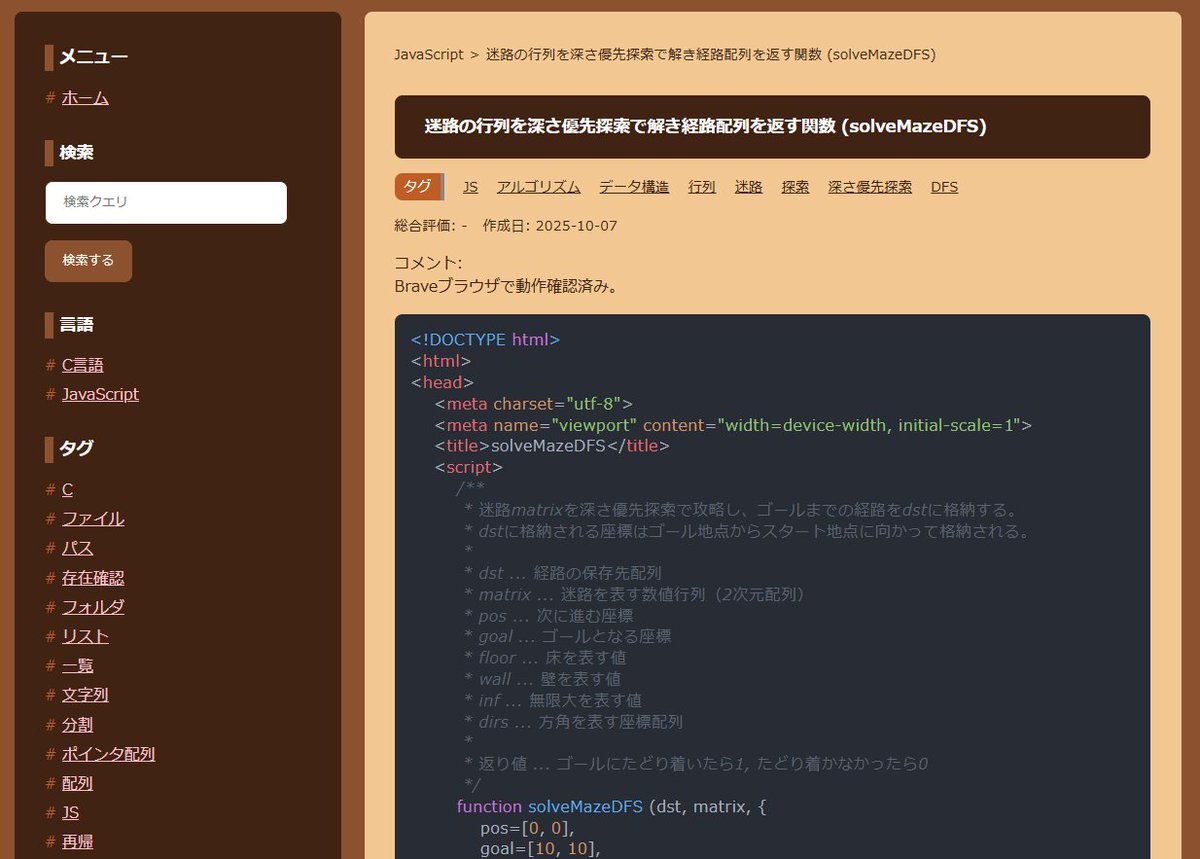The width and height of the screenshot is (1200, 859).
Task: Open the JavaScript language link in sidebar
Action: coord(100,394)
